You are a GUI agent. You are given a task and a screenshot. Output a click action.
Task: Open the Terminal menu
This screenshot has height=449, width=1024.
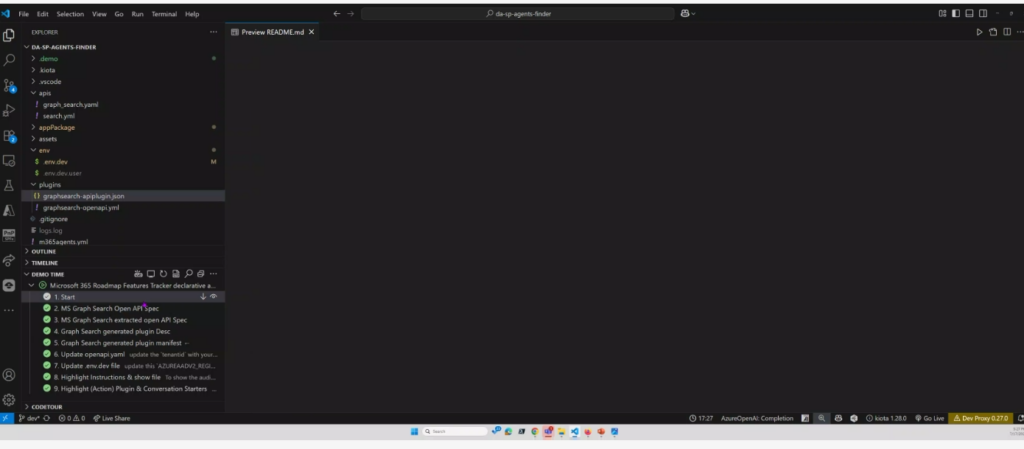164,14
